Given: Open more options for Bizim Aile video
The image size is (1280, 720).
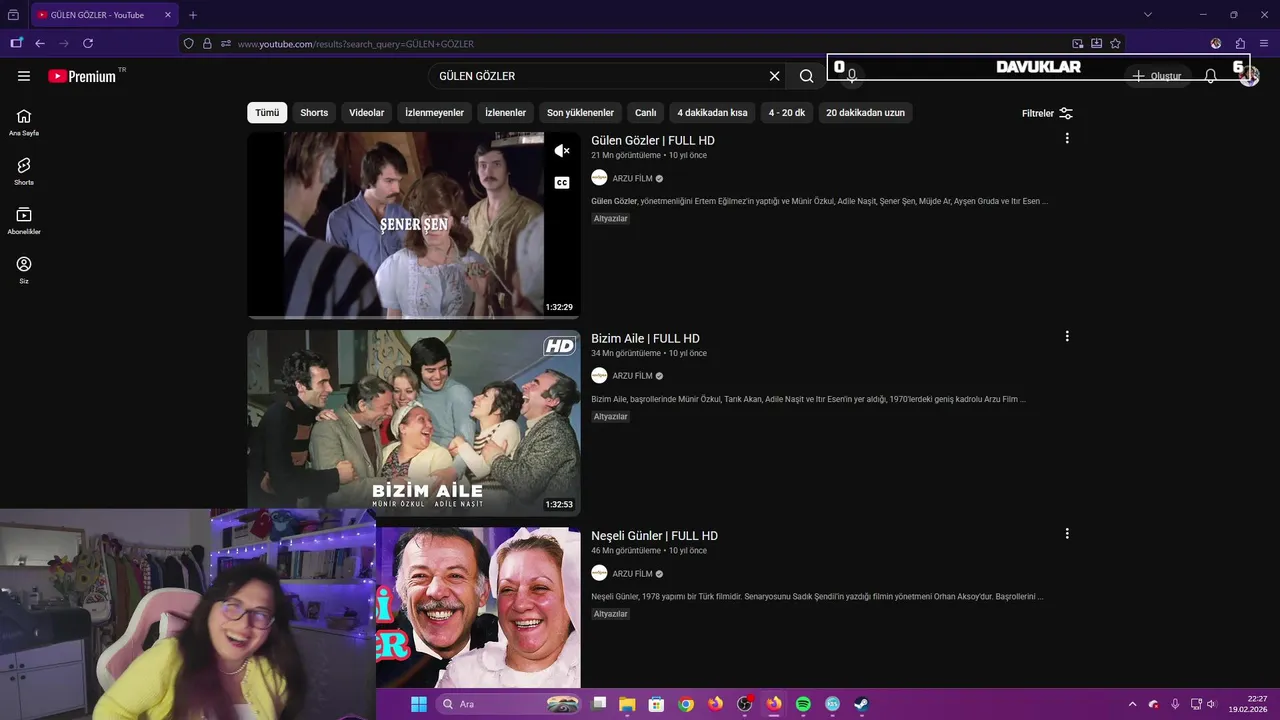Looking at the screenshot, I should point(1067,337).
